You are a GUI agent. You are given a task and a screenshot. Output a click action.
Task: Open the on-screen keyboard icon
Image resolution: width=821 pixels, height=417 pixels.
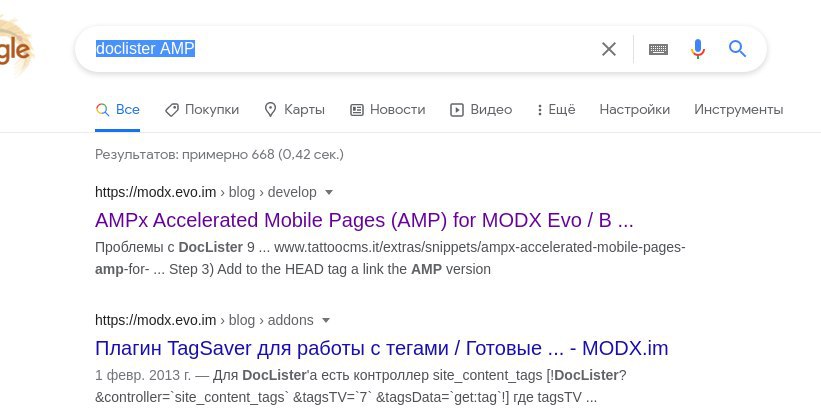coord(658,49)
